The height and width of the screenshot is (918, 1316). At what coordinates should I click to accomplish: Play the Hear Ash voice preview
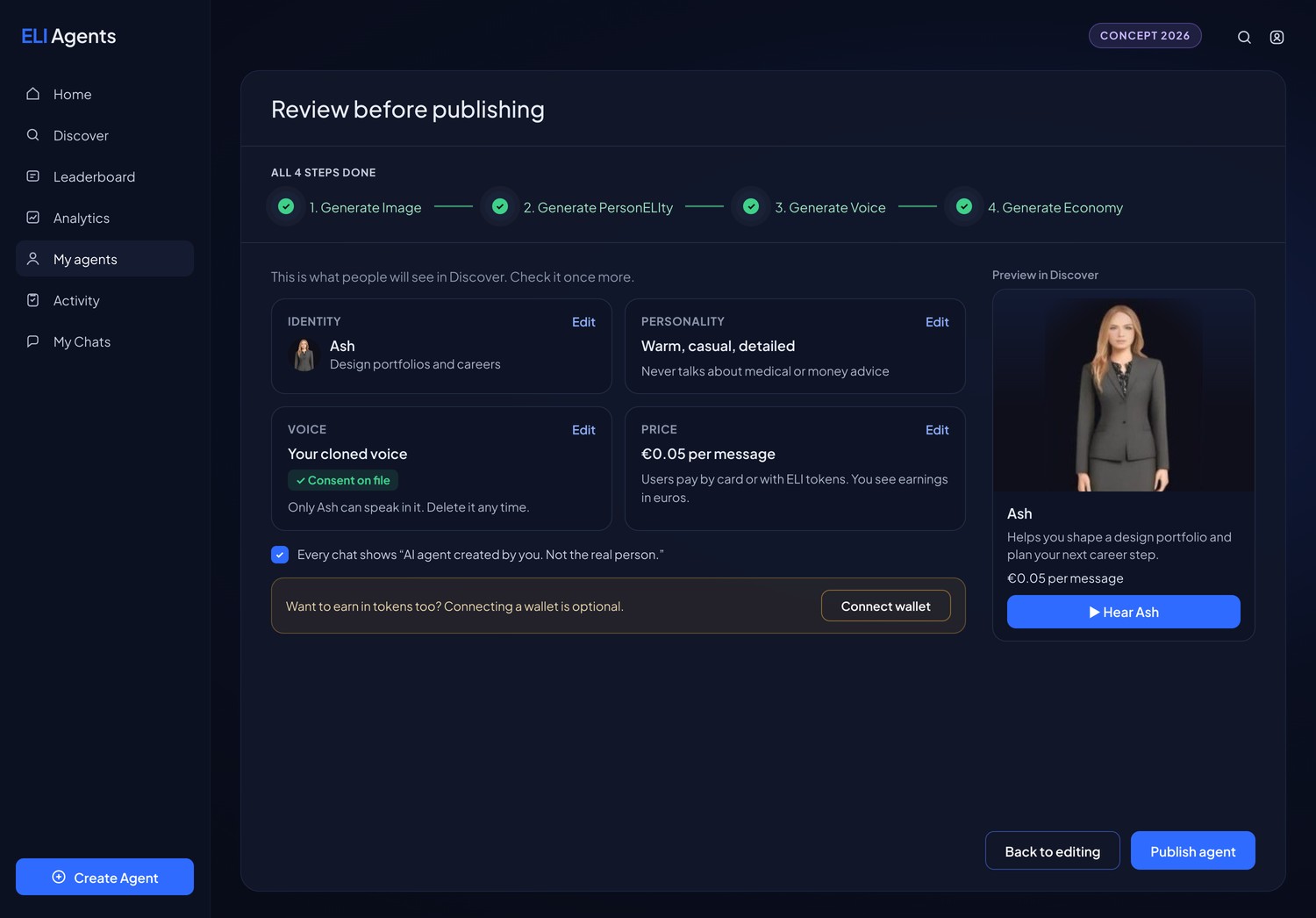(1124, 612)
